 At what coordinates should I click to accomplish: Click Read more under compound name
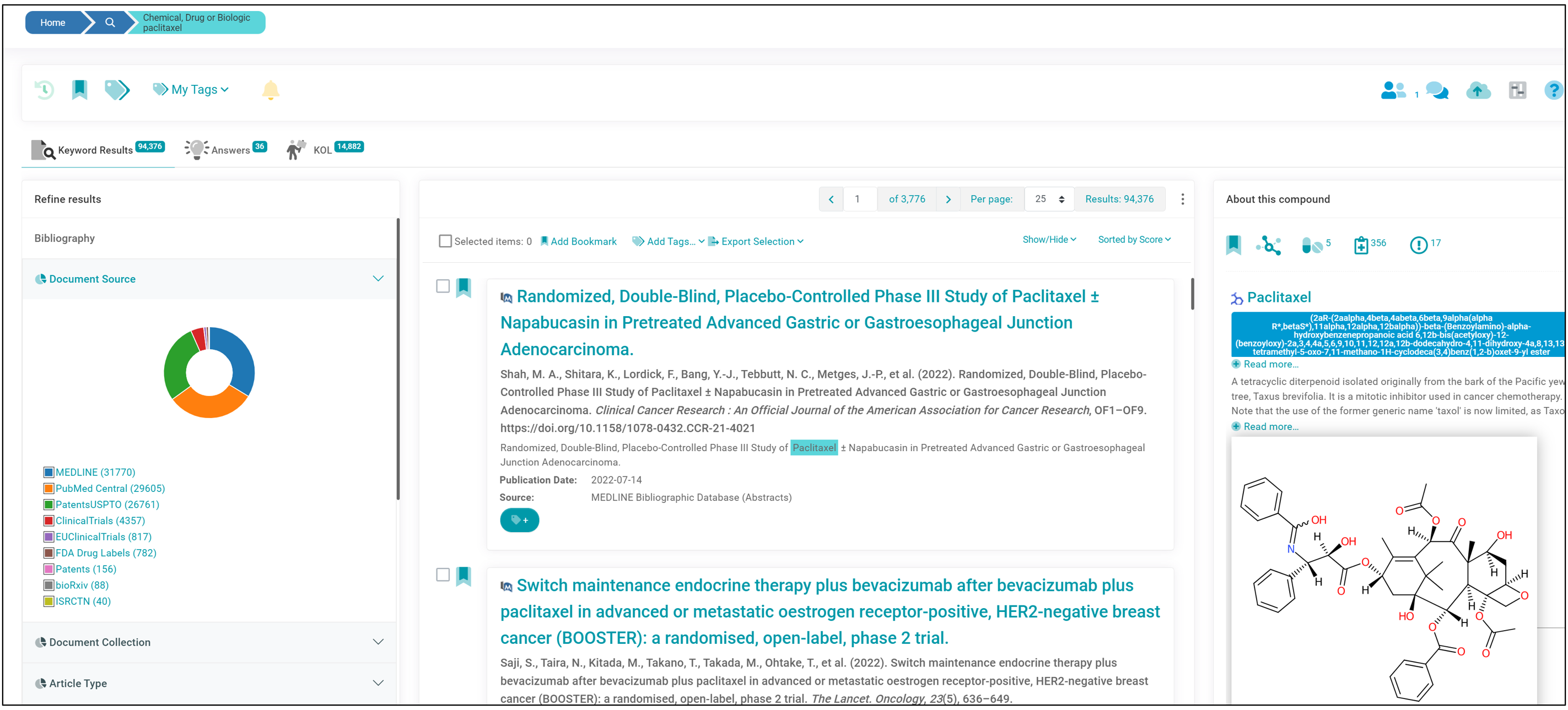[x=1265, y=365]
